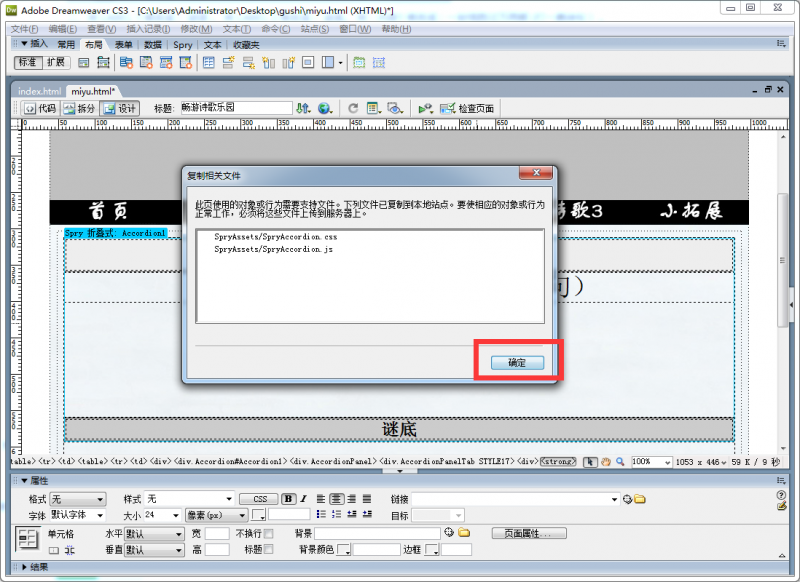Open the text color swatch

pos(259,515)
